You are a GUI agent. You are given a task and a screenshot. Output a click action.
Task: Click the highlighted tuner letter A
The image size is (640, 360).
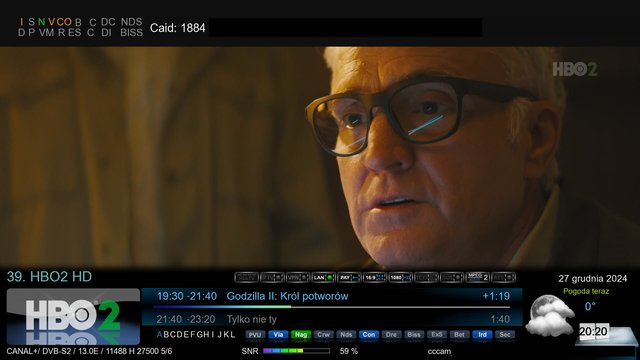(160, 335)
